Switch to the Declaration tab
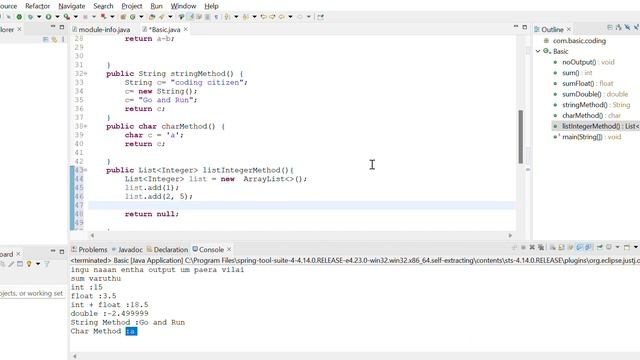This screenshot has width=640, height=360. point(167,249)
